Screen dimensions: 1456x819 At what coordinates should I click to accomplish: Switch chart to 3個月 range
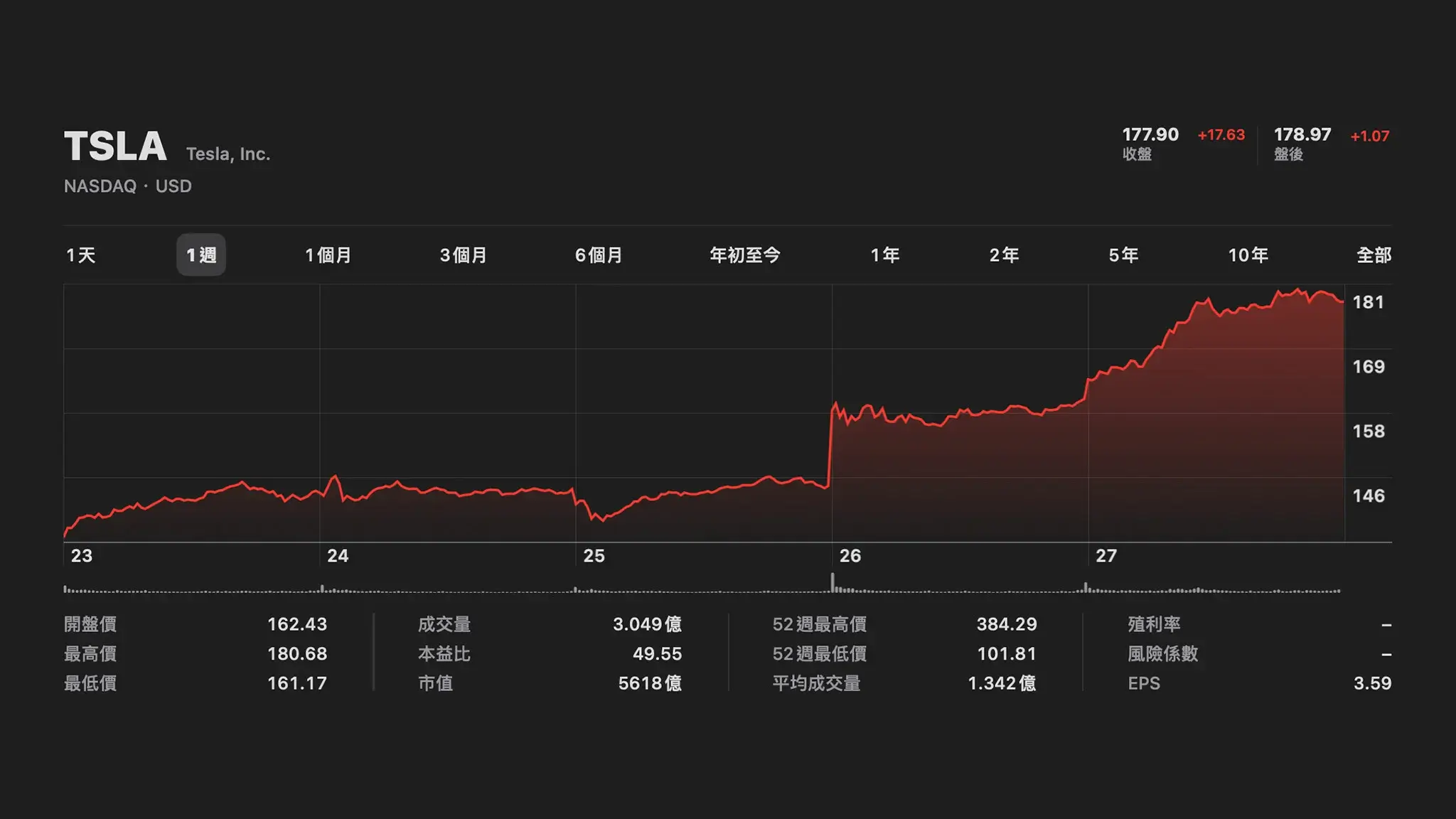[463, 255]
